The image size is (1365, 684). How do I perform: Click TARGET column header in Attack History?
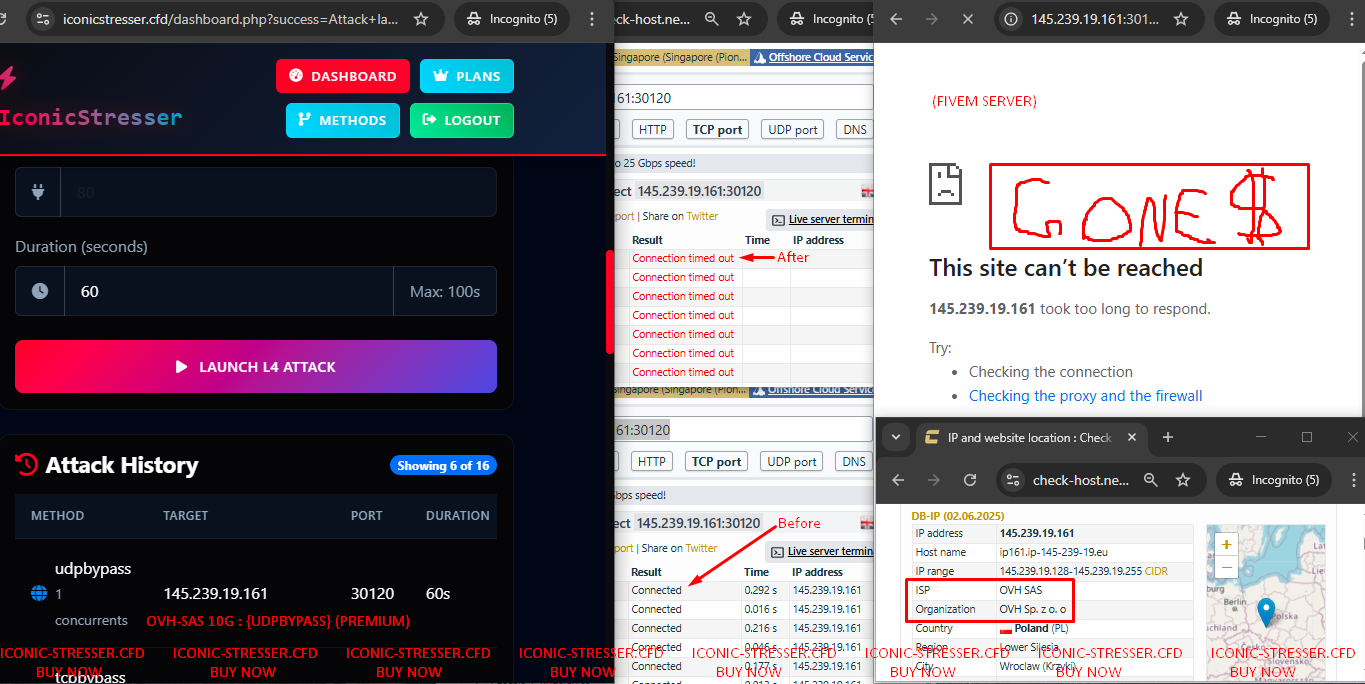pyautogui.click(x=186, y=516)
